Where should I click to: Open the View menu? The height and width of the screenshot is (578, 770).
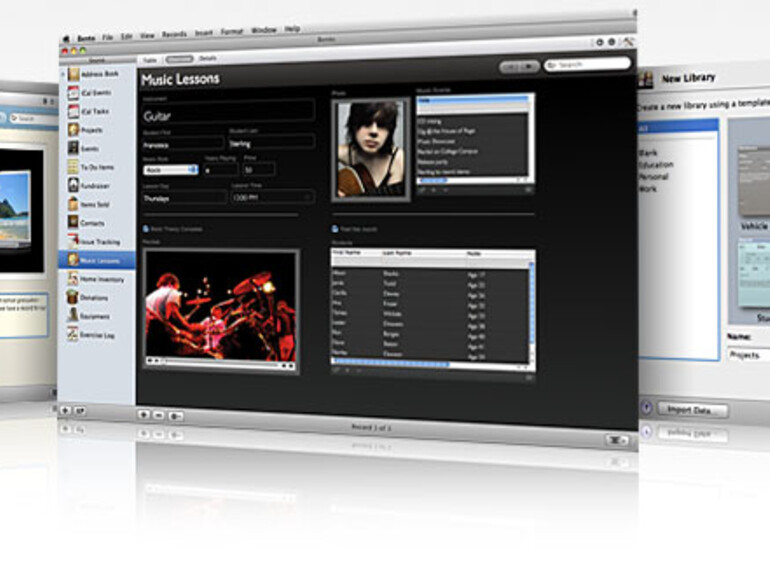tap(147, 35)
